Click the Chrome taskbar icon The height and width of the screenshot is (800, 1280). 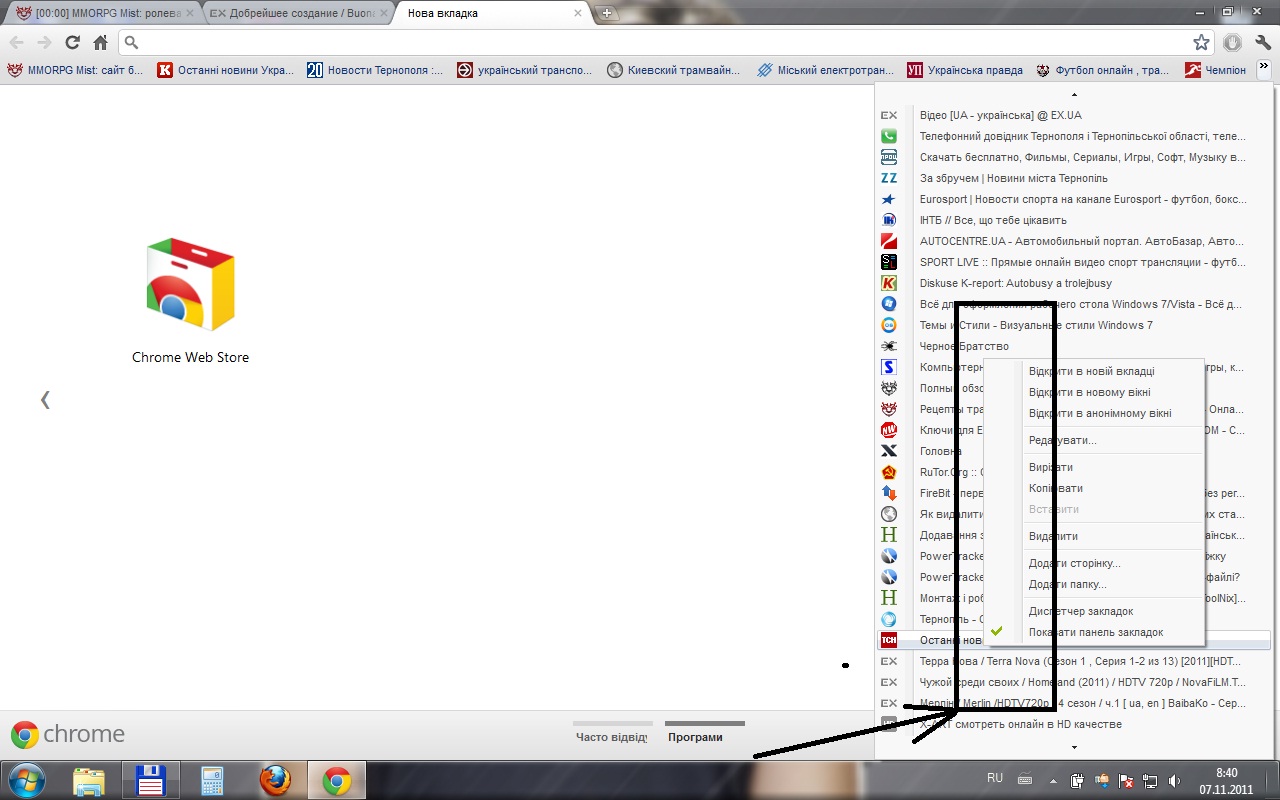click(337, 780)
